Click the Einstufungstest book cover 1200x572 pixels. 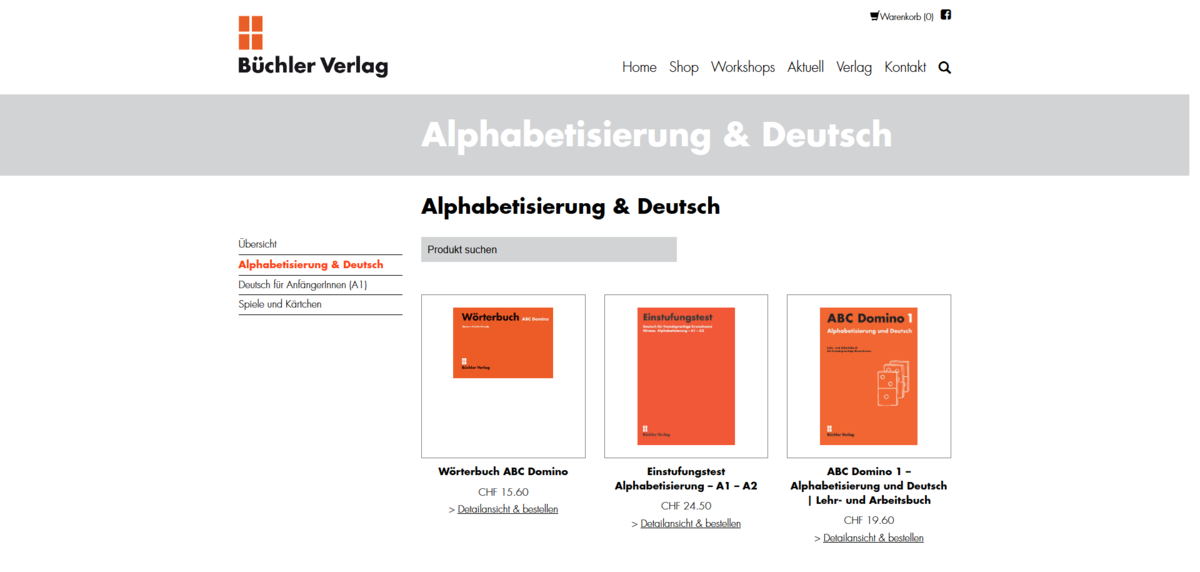[686, 376]
